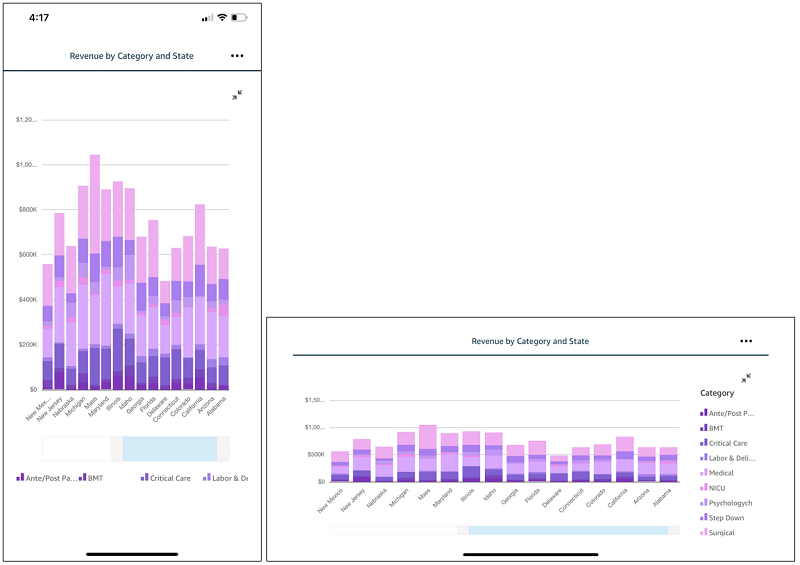Tap the battery status icon
The height and width of the screenshot is (565, 800).
[x=239, y=17]
